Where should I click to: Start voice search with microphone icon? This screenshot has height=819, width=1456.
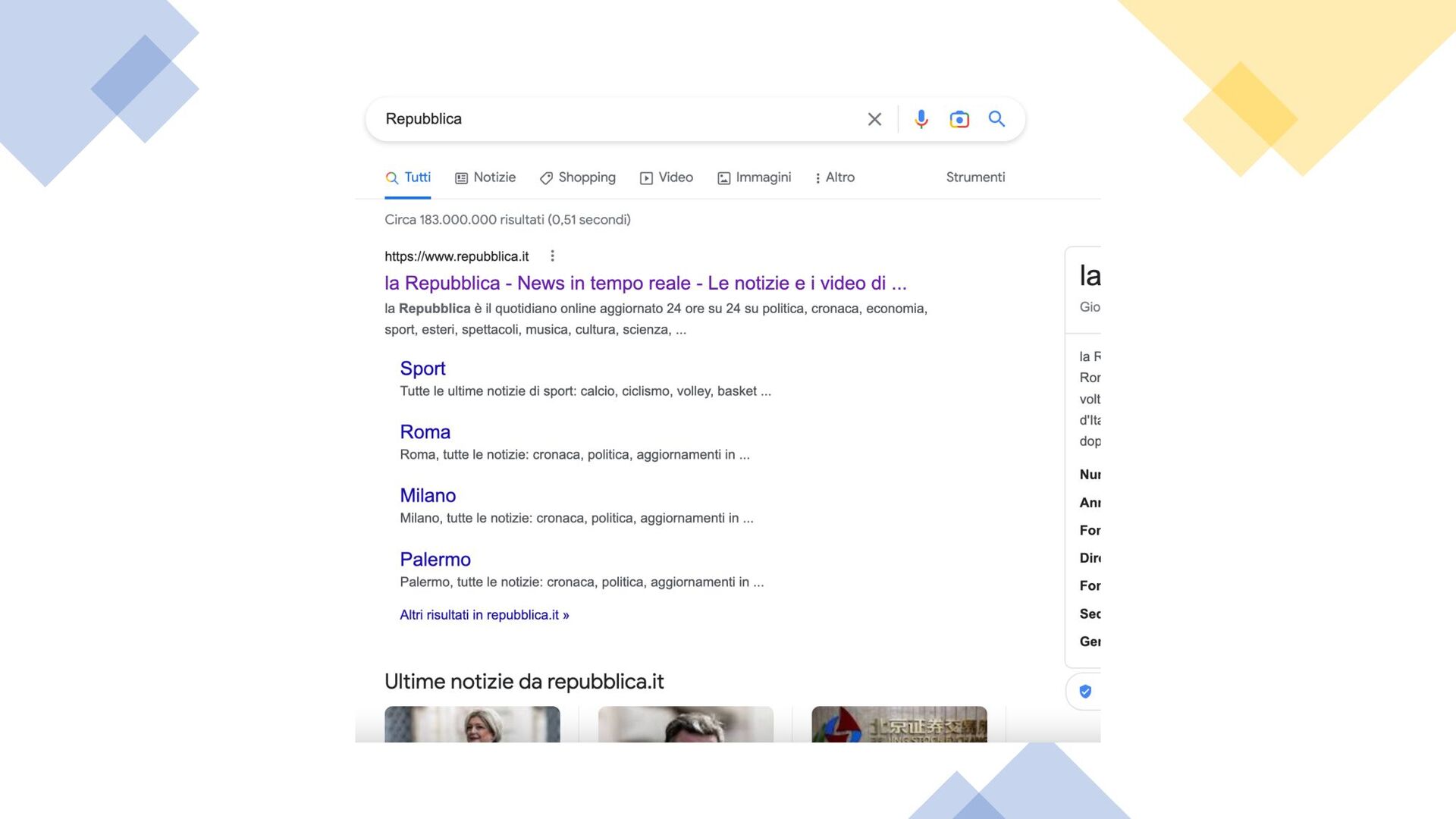pos(921,119)
